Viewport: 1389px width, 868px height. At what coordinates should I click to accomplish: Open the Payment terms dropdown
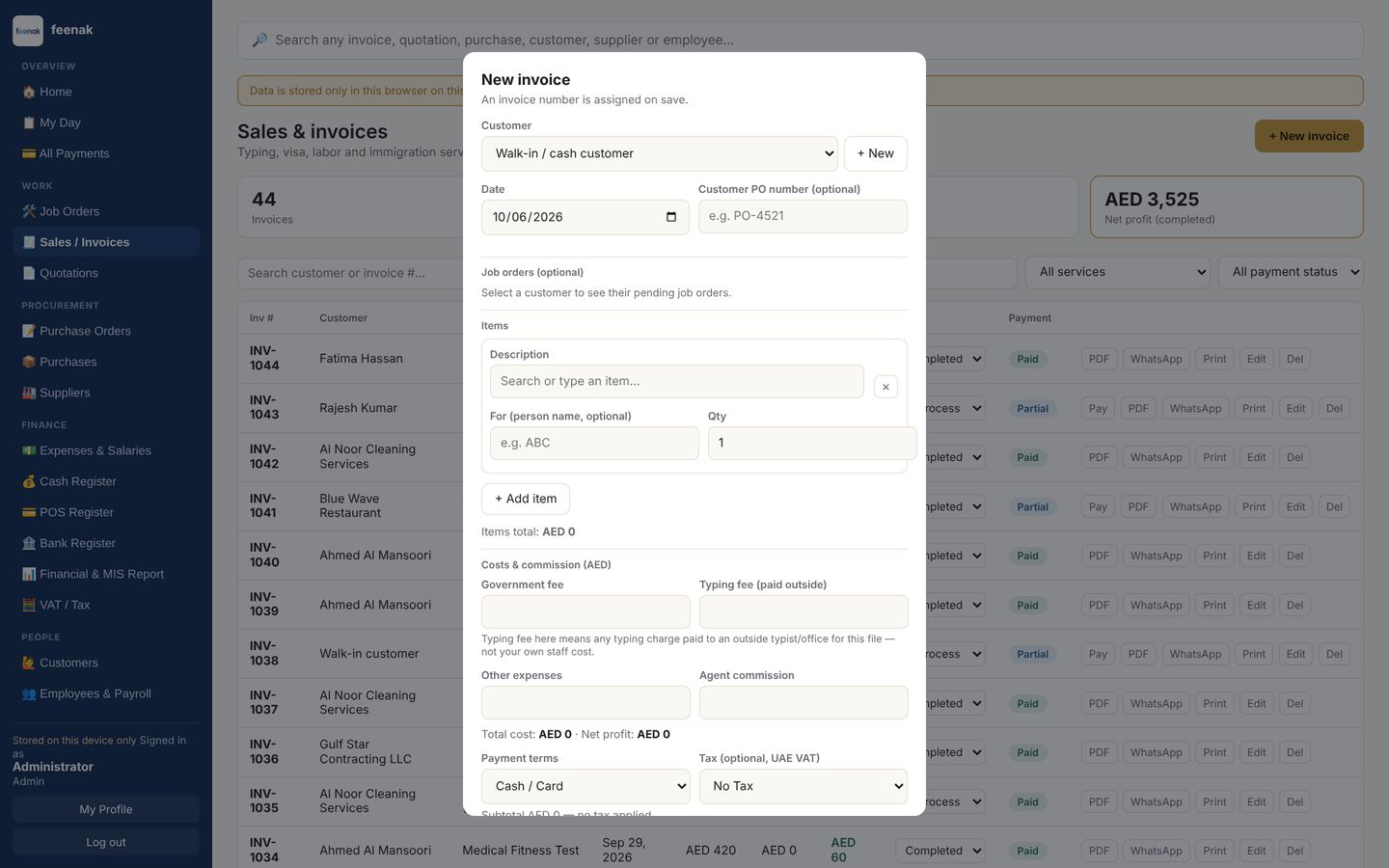tap(586, 786)
